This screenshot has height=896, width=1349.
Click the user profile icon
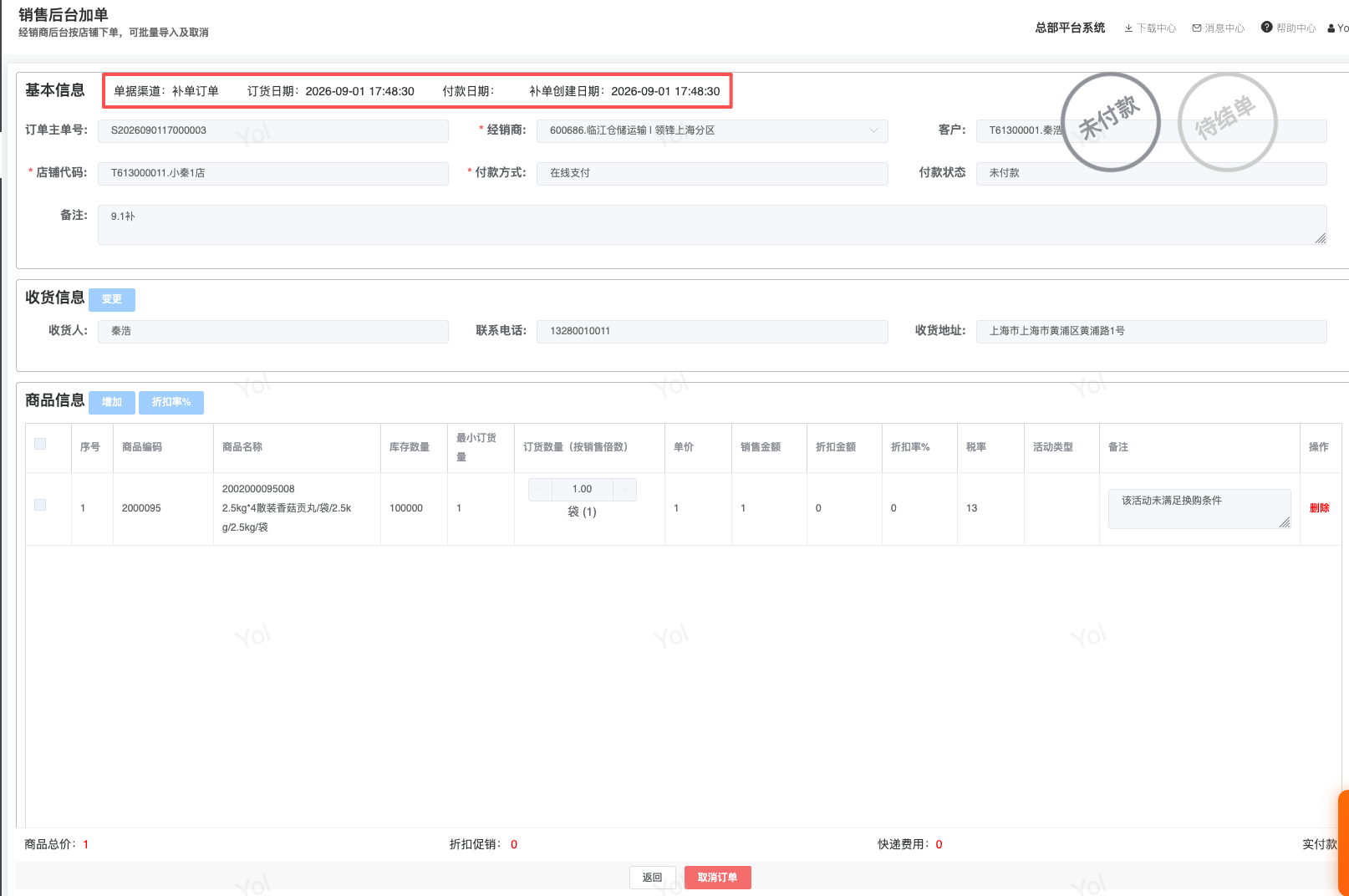[1331, 28]
